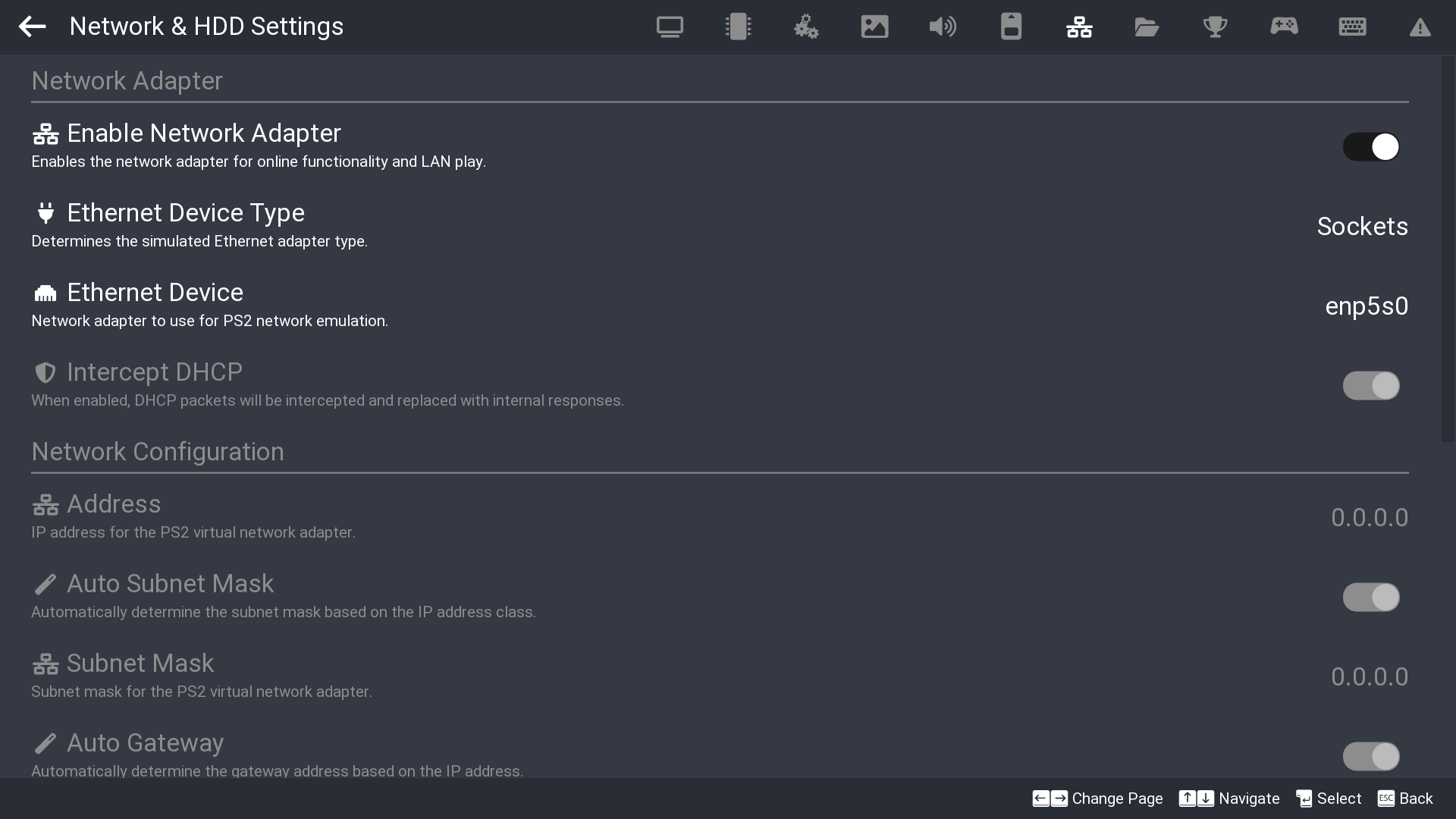Open BIOS settings gears tab
Image resolution: width=1456 pixels, height=819 pixels.
806,27
